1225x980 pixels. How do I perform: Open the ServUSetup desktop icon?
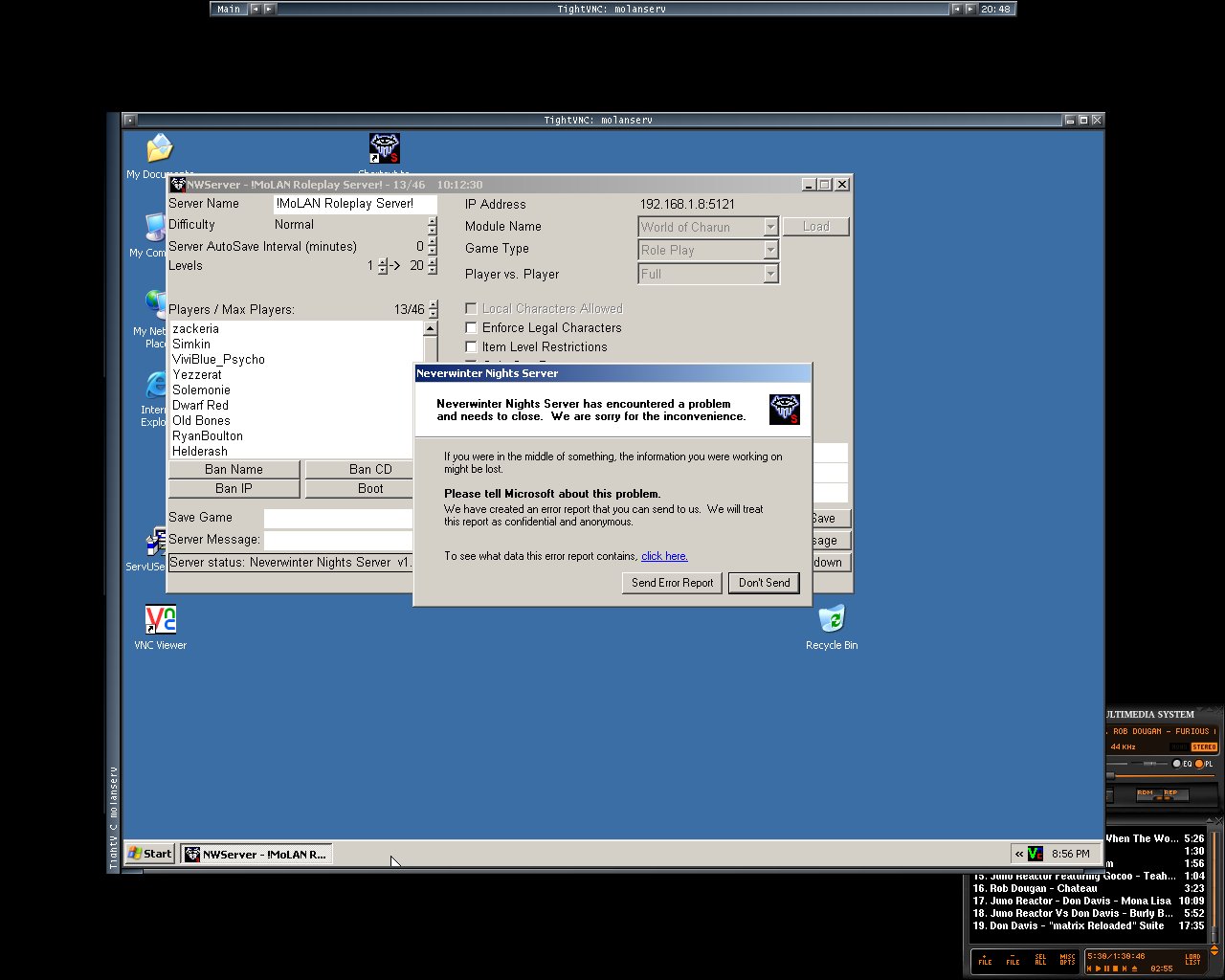click(x=153, y=550)
